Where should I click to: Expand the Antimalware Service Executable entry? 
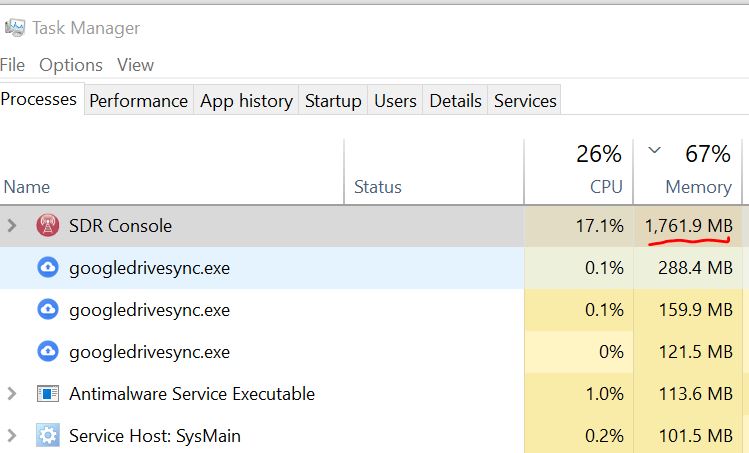12,394
